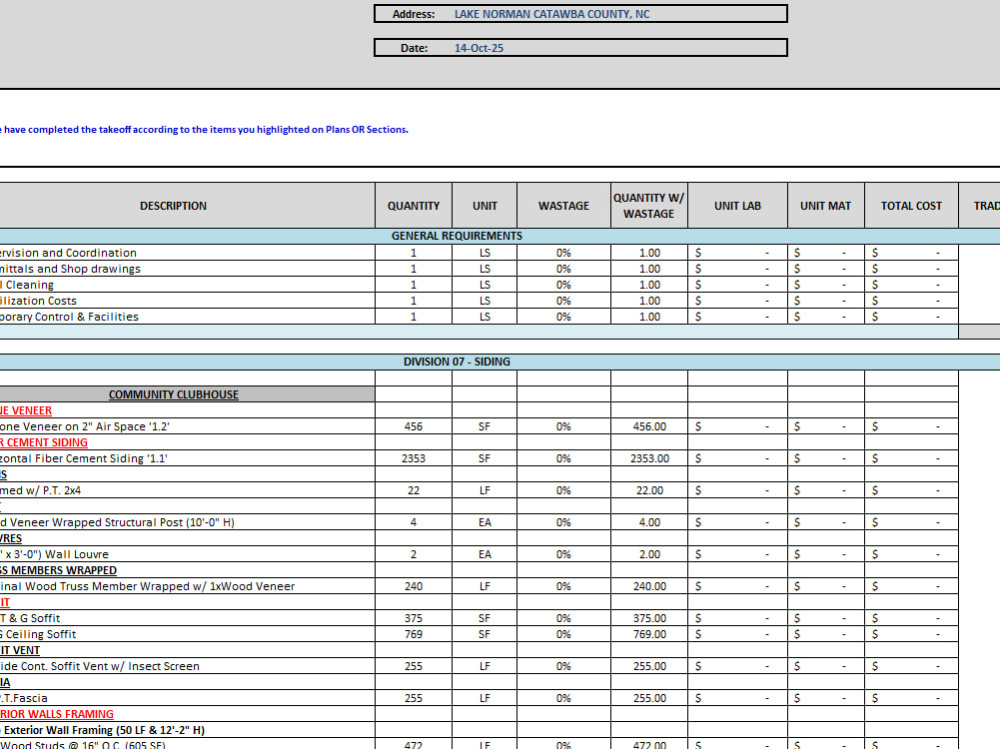This screenshot has height=749, width=1000.
Task: Select the Structural Post unit EA cell
Action: 485,522
